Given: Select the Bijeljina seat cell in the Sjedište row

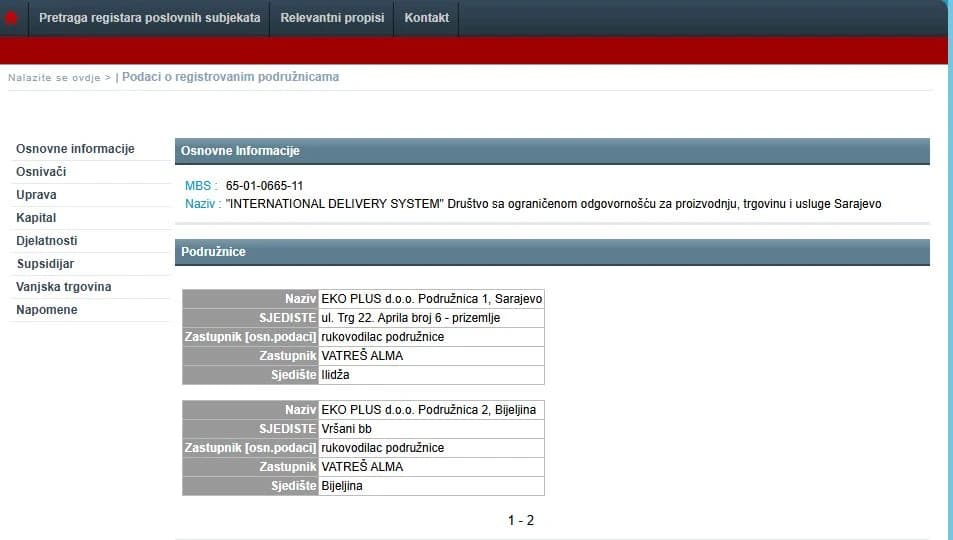Looking at the screenshot, I should coord(432,486).
